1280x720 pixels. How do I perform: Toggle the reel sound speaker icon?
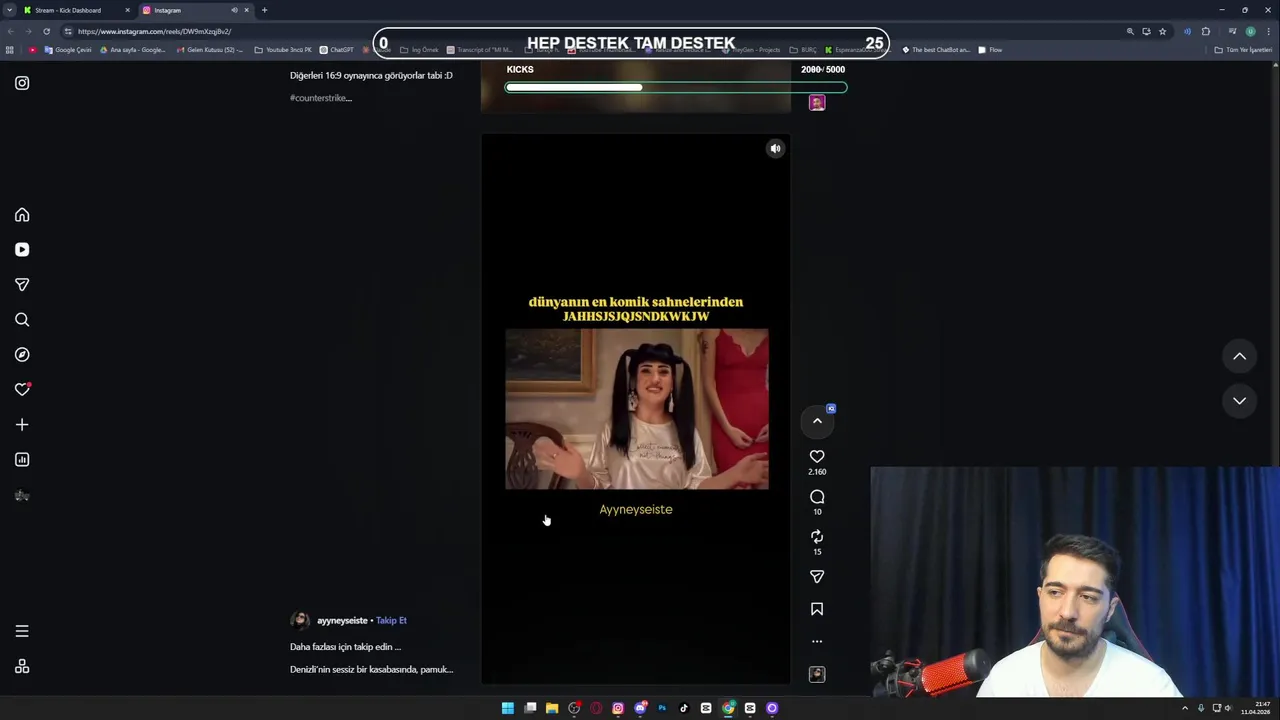coord(775,149)
